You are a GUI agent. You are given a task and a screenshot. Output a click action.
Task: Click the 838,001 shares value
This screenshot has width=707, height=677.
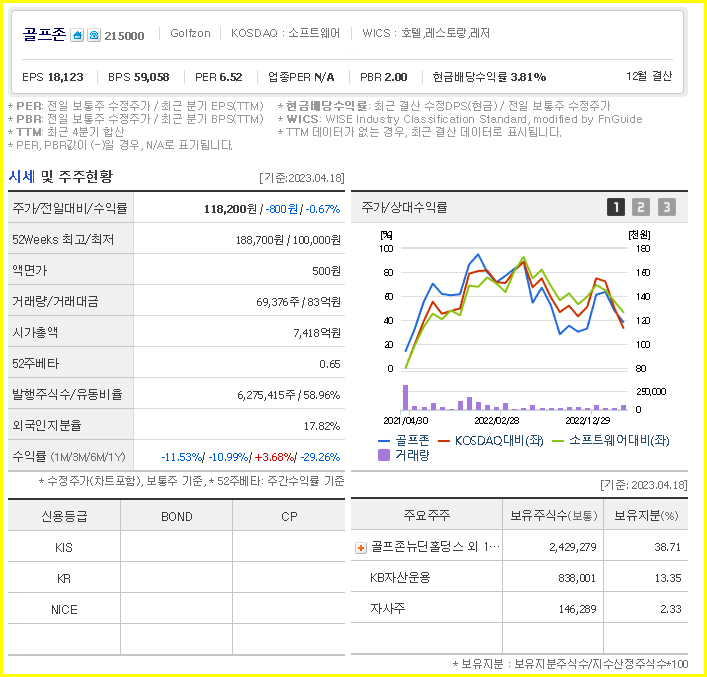click(577, 578)
